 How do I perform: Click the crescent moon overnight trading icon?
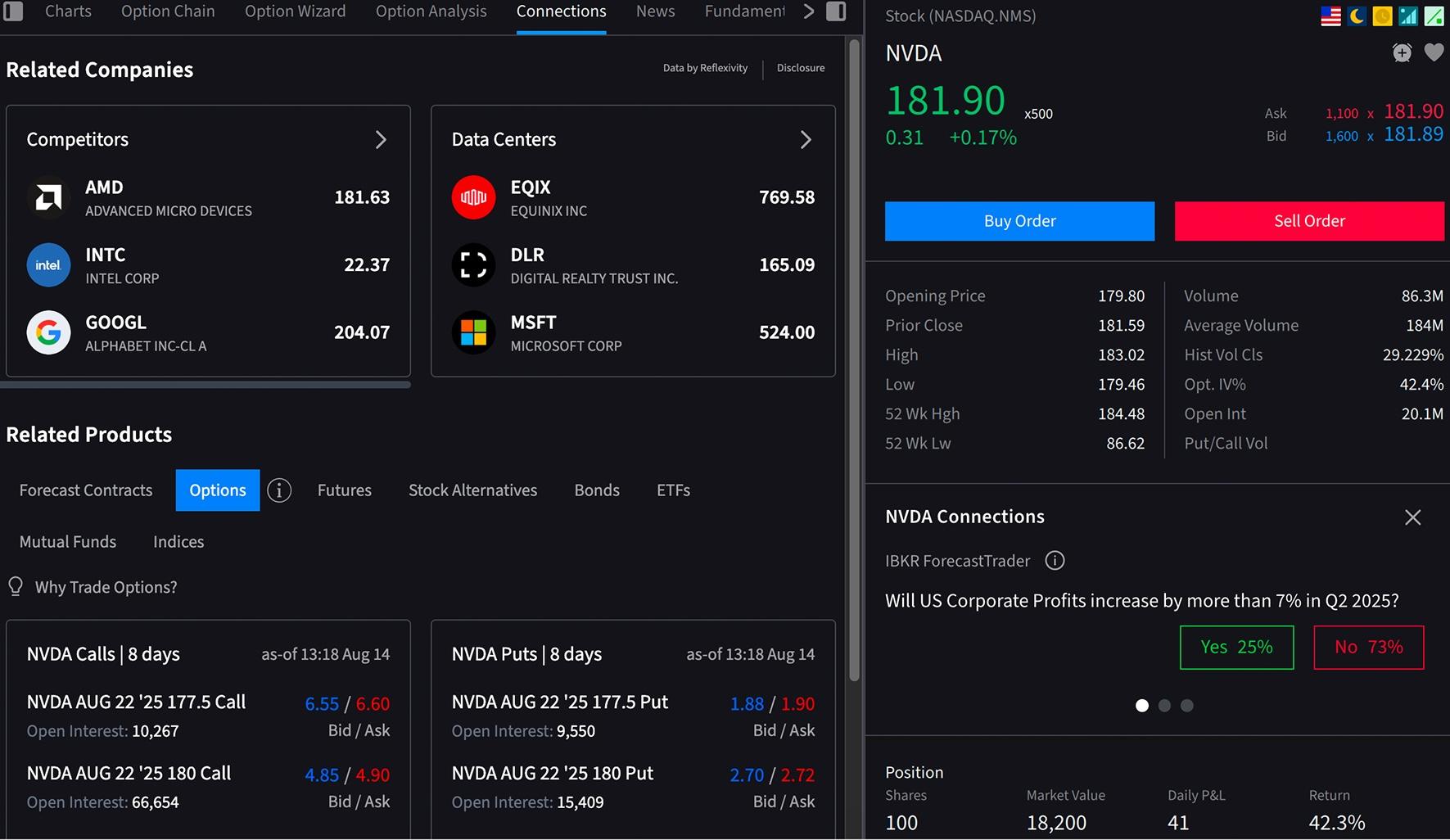[x=1357, y=16]
